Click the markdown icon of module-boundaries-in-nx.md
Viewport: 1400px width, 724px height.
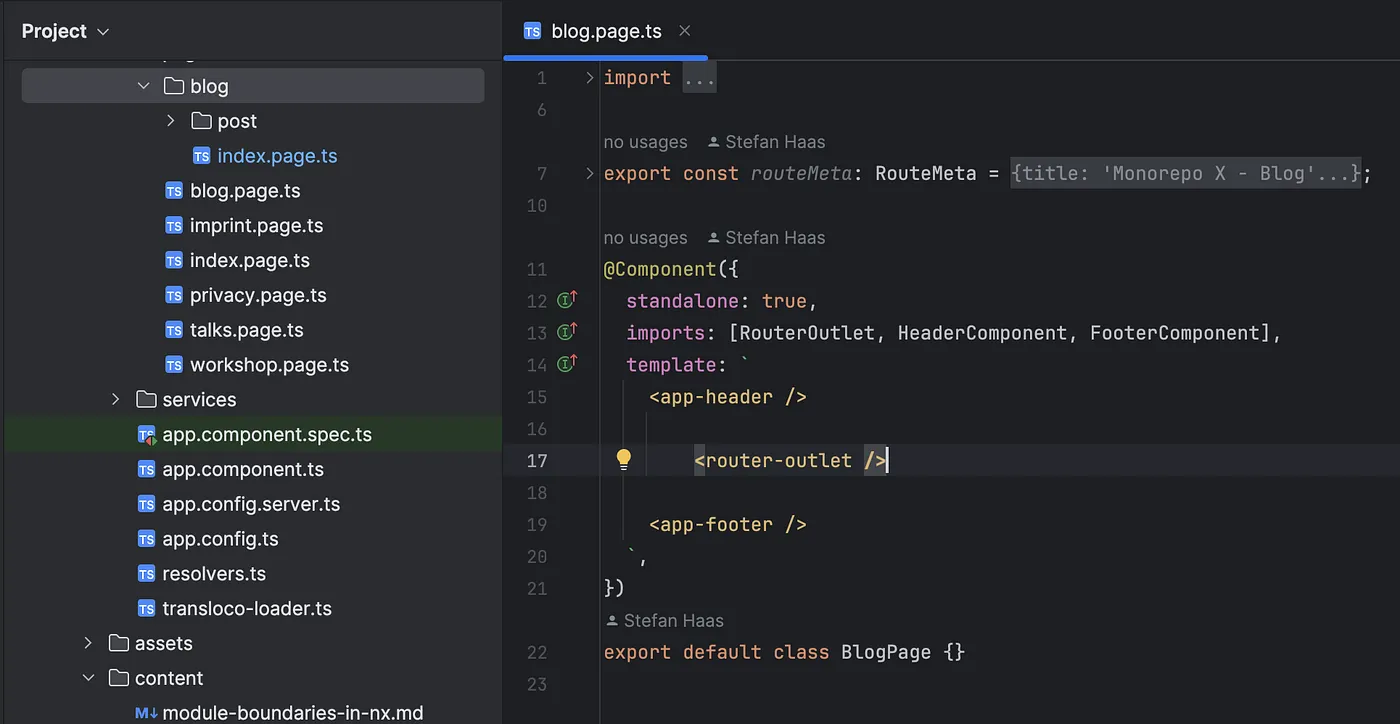pyautogui.click(x=146, y=713)
